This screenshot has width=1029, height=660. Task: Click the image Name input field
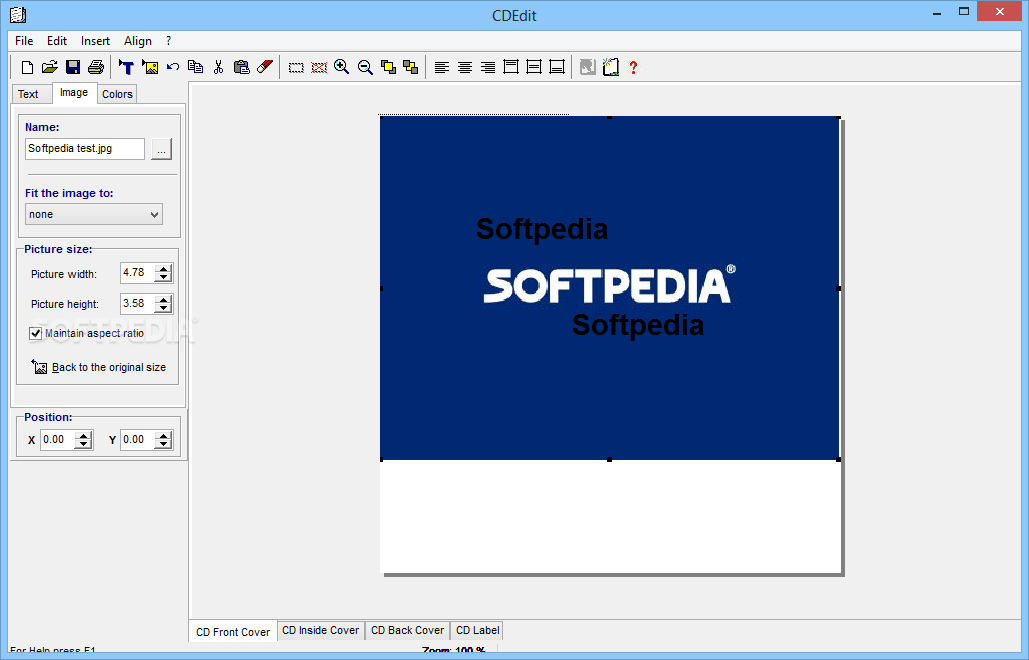[85, 148]
